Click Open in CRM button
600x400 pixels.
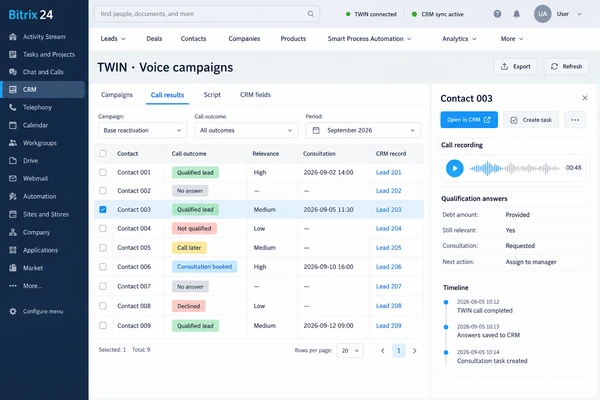click(469, 120)
